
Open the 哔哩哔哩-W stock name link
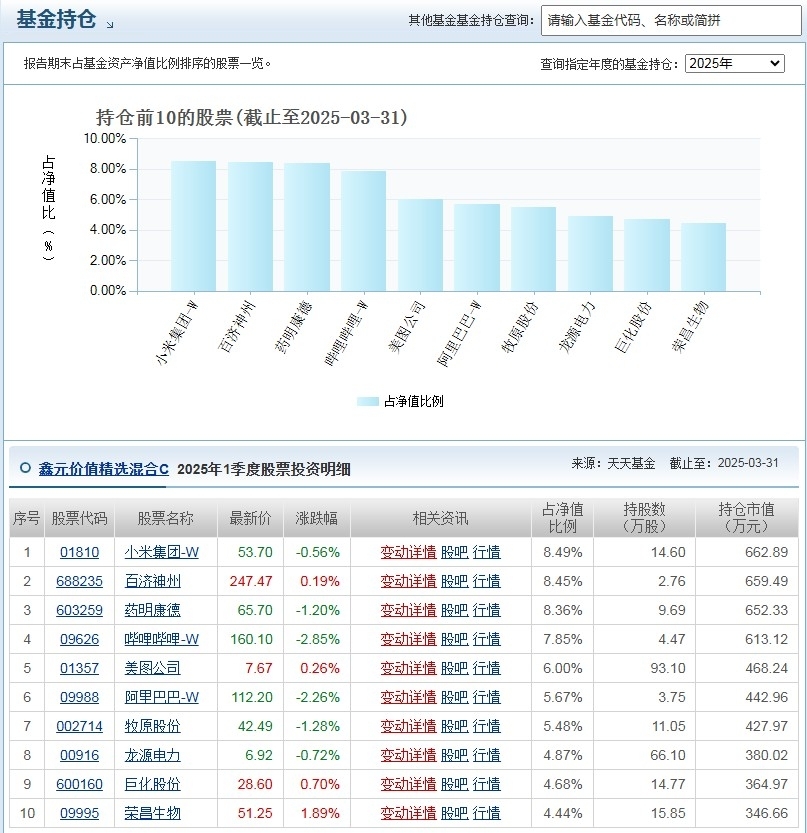tap(162, 640)
